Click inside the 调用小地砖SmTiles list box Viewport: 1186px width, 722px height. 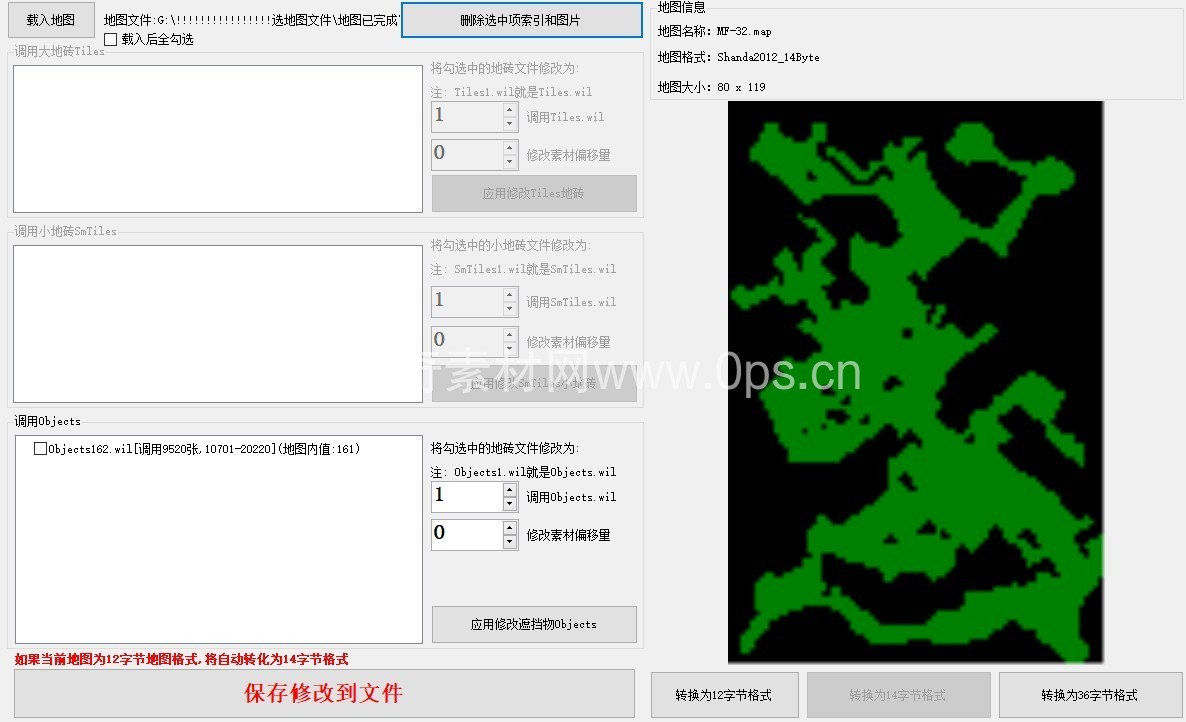217,324
